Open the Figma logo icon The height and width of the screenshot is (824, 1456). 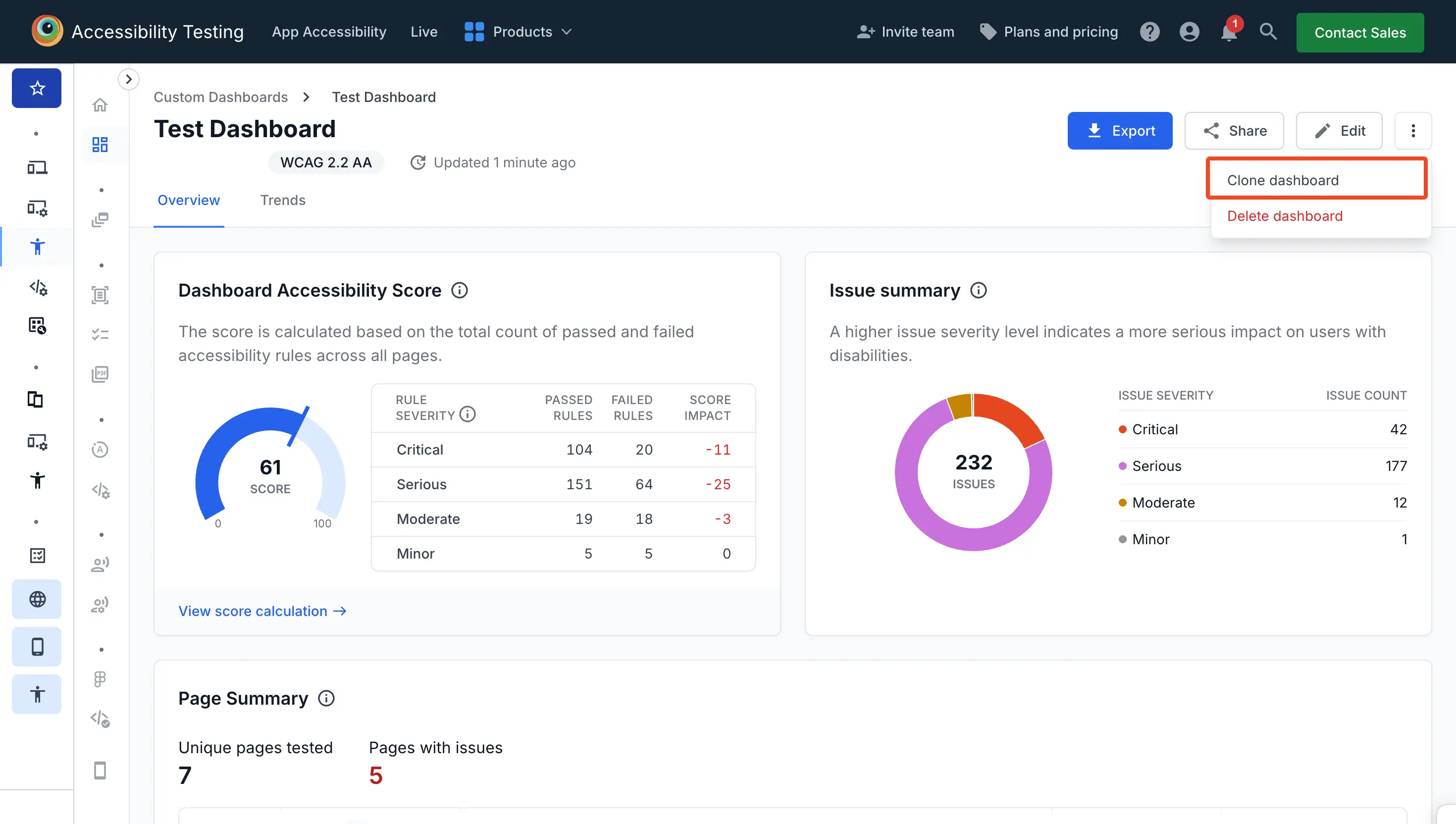[100, 679]
